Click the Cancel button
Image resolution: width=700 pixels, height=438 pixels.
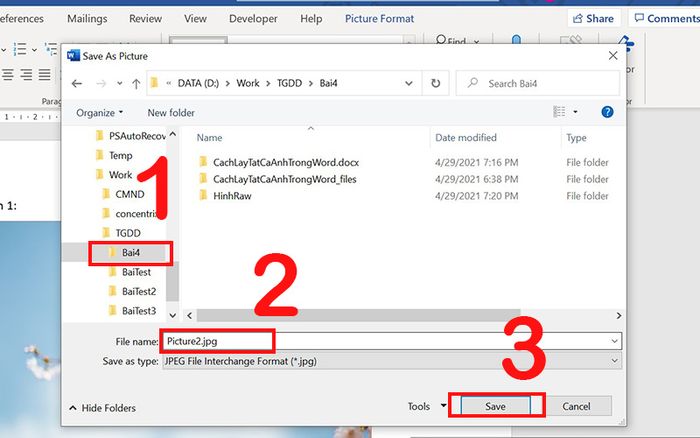[576, 406]
